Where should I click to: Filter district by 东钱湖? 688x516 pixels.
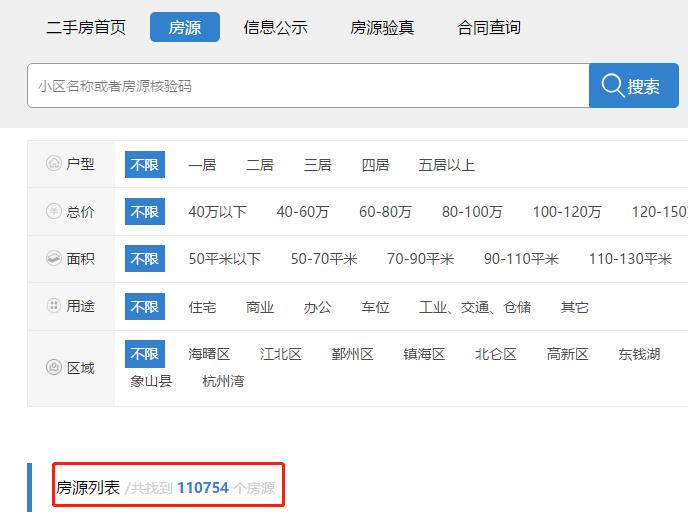[x=639, y=354]
